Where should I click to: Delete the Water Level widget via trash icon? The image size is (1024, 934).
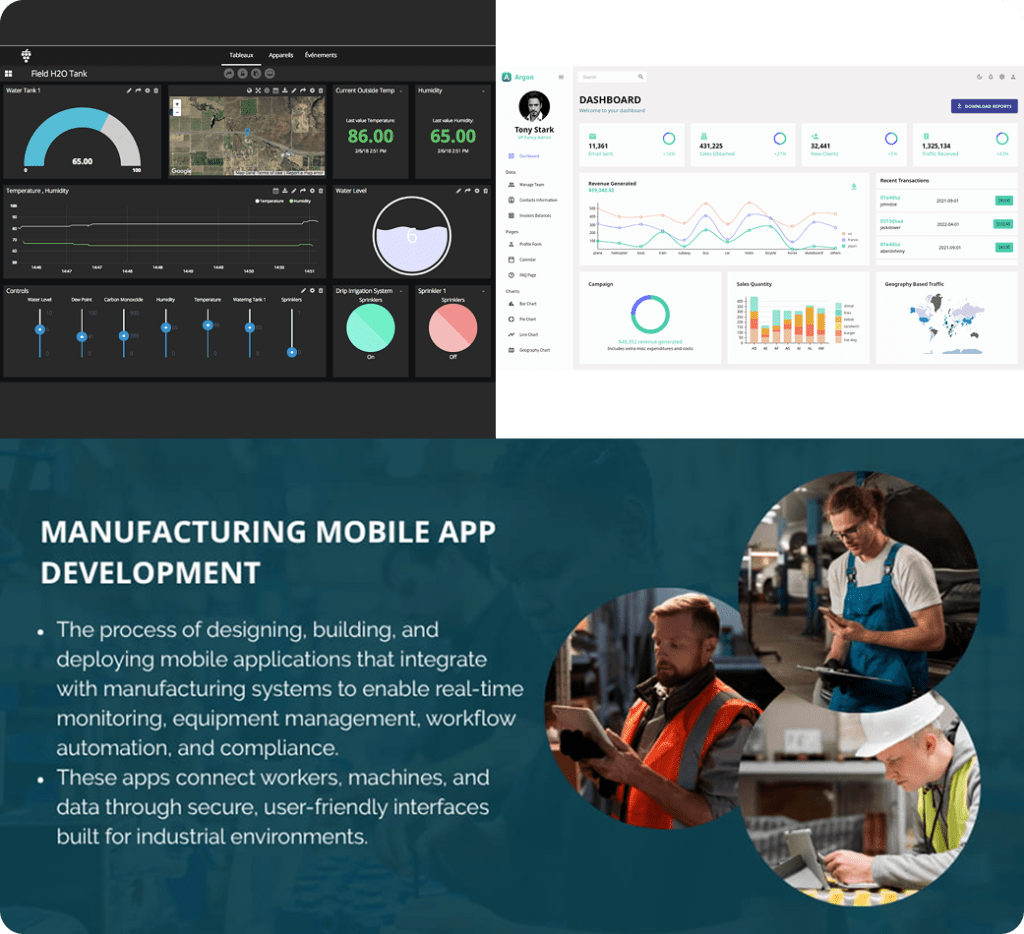pos(486,190)
